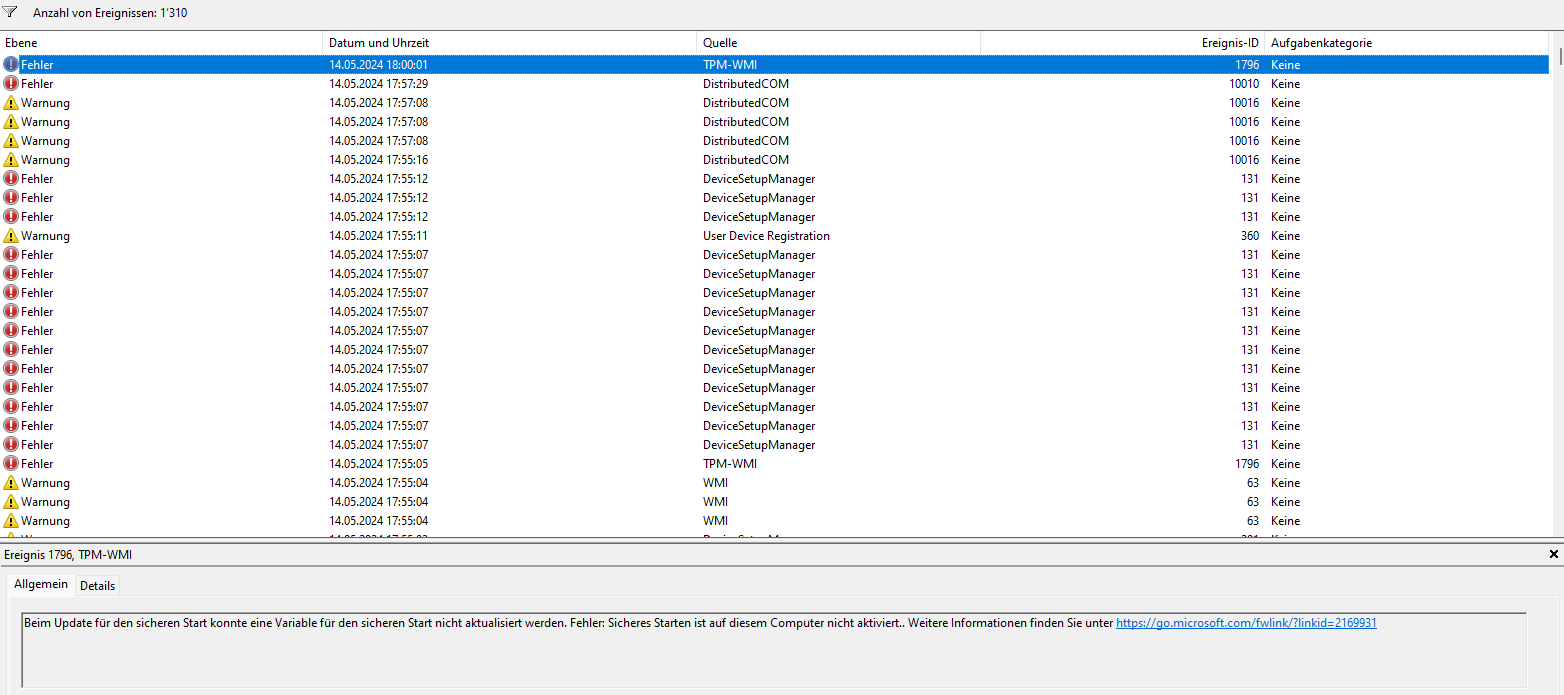Click error icon of 17:57:29 DistributedCOM event

click(11, 83)
